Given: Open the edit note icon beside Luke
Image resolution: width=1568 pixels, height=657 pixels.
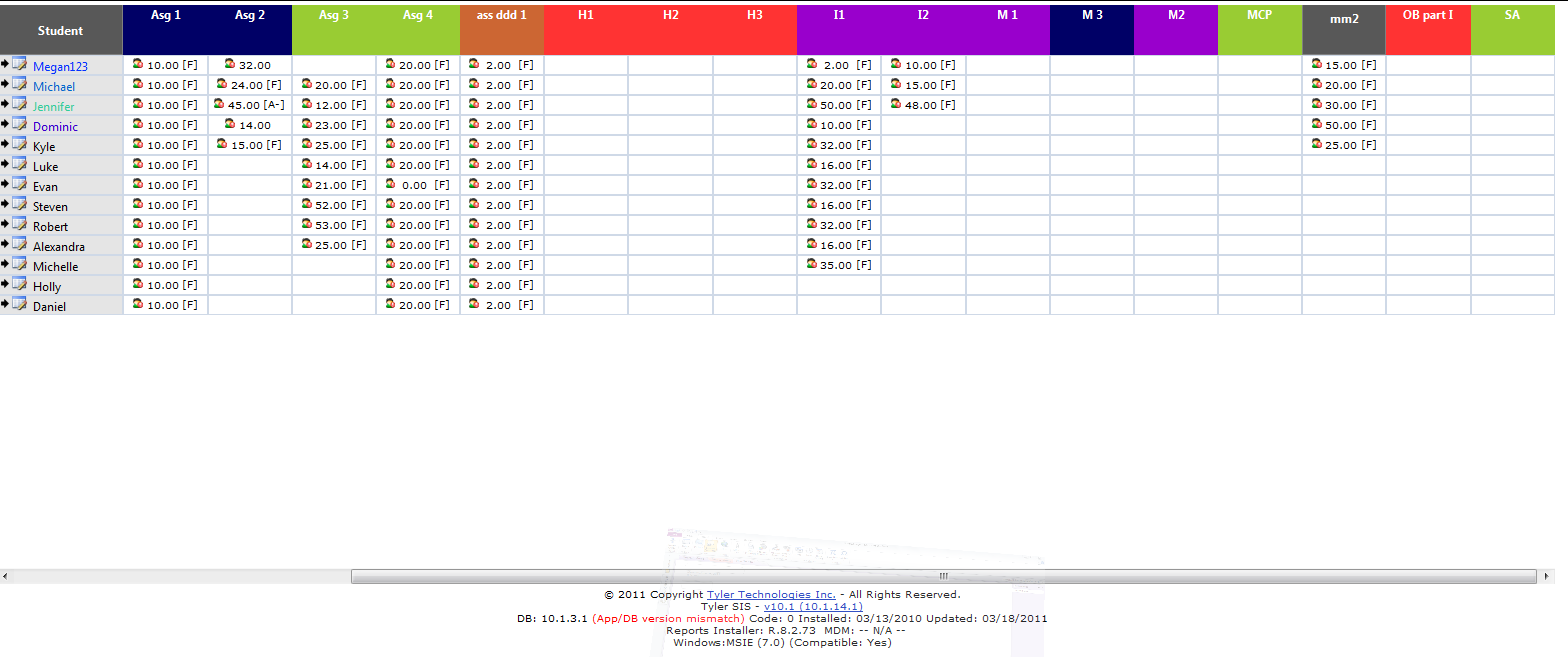Looking at the screenshot, I should 19,164.
